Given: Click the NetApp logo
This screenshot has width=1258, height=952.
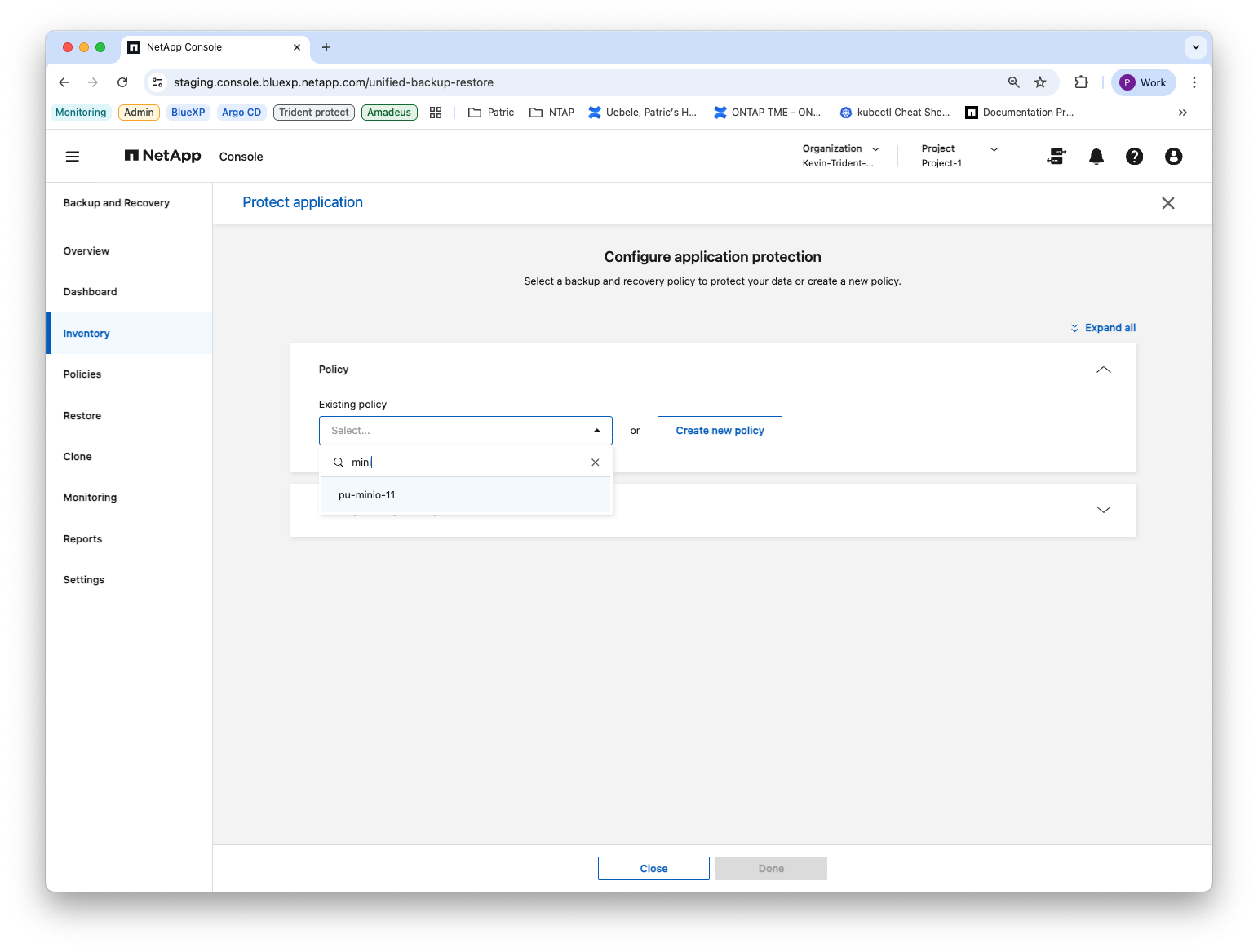Looking at the screenshot, I should [x=162, y=156].
